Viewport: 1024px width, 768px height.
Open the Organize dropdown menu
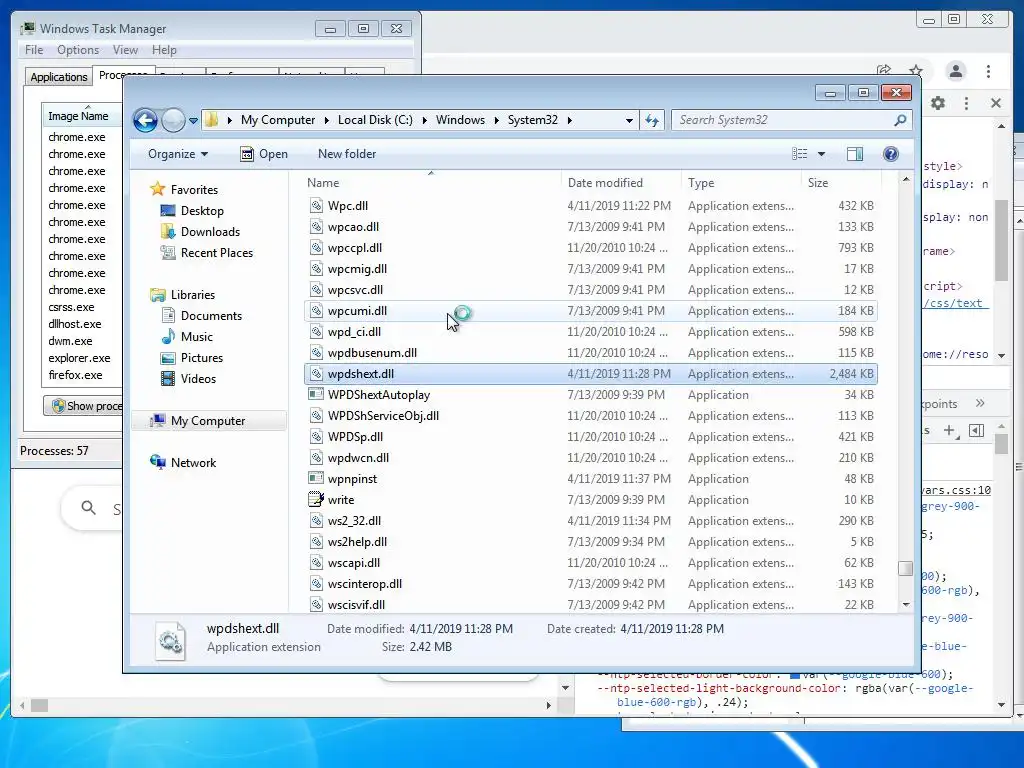pyautogui.click(x=178, y=154)
